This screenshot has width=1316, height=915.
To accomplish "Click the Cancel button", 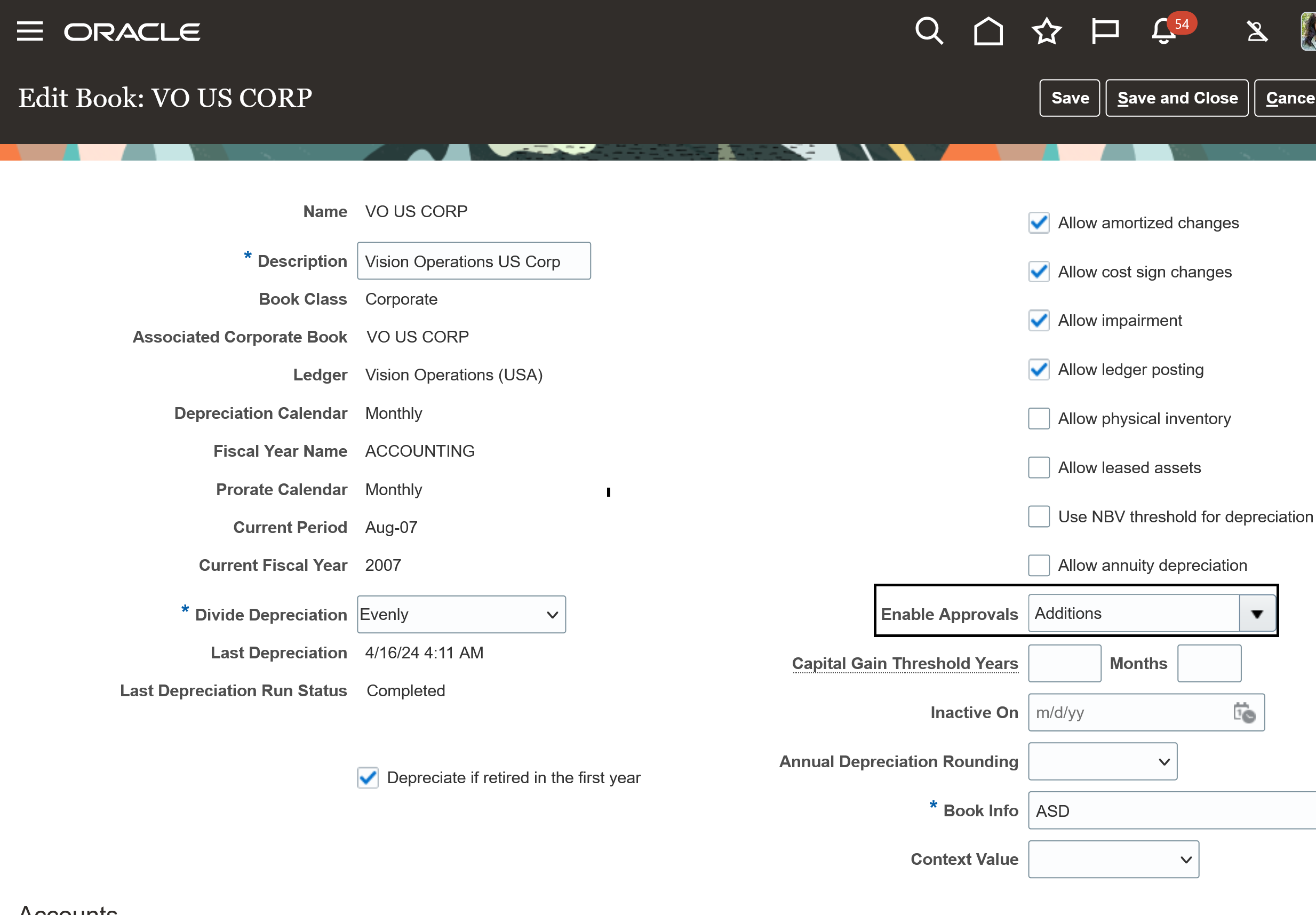I will click(1286, 98).
